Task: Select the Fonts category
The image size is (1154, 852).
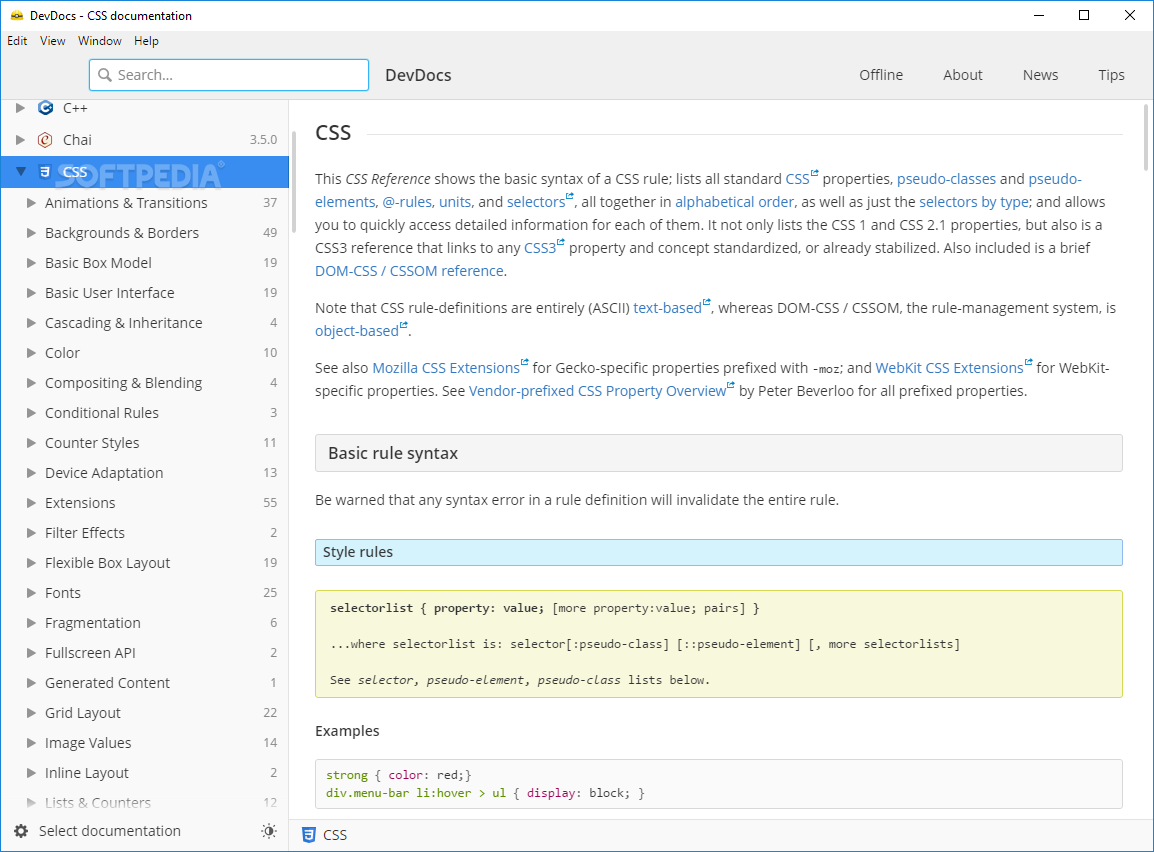Action: pos(145,593)
